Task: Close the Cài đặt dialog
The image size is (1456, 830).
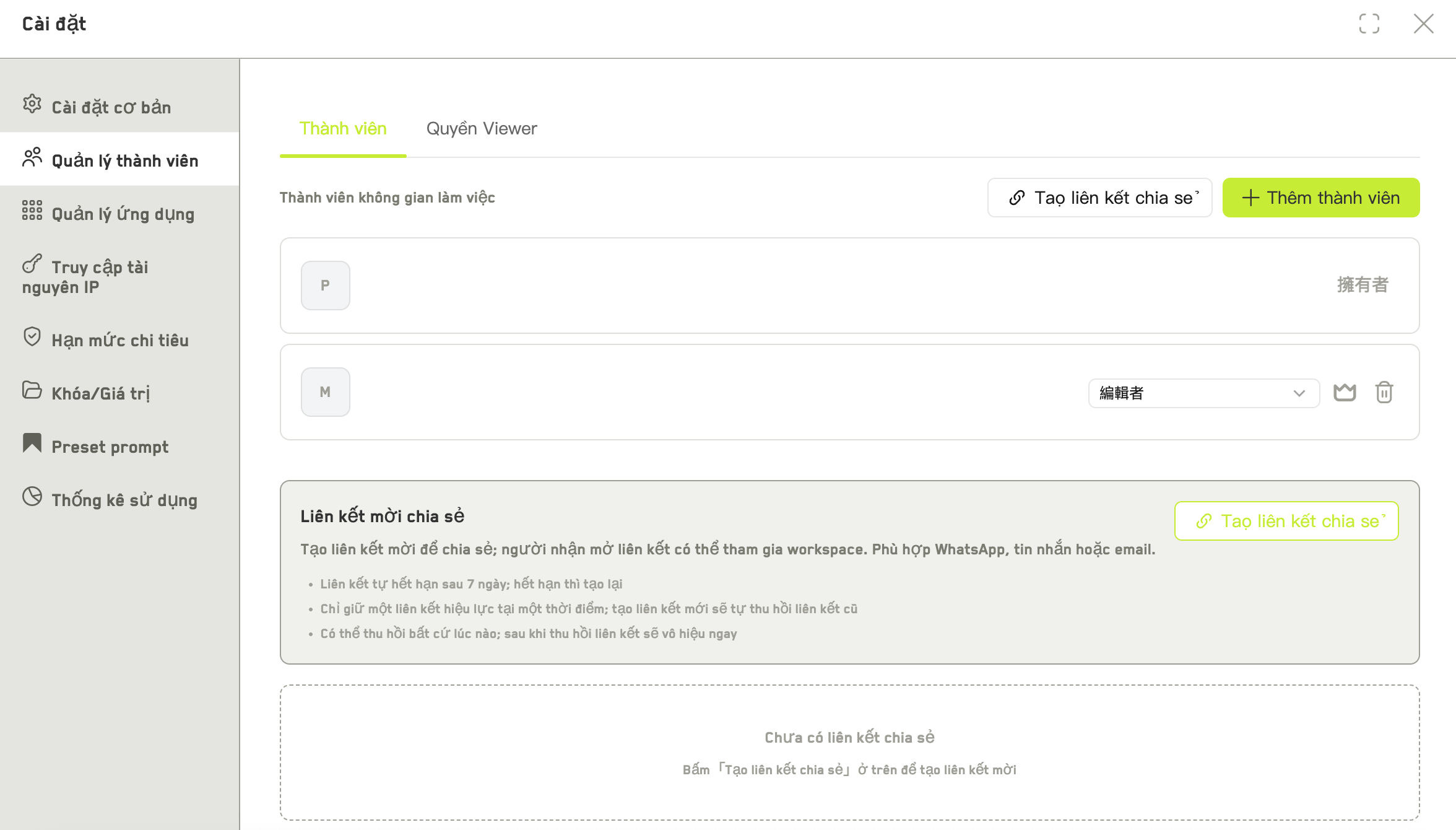Action: pyautogui.click(x=1424, y=24)
